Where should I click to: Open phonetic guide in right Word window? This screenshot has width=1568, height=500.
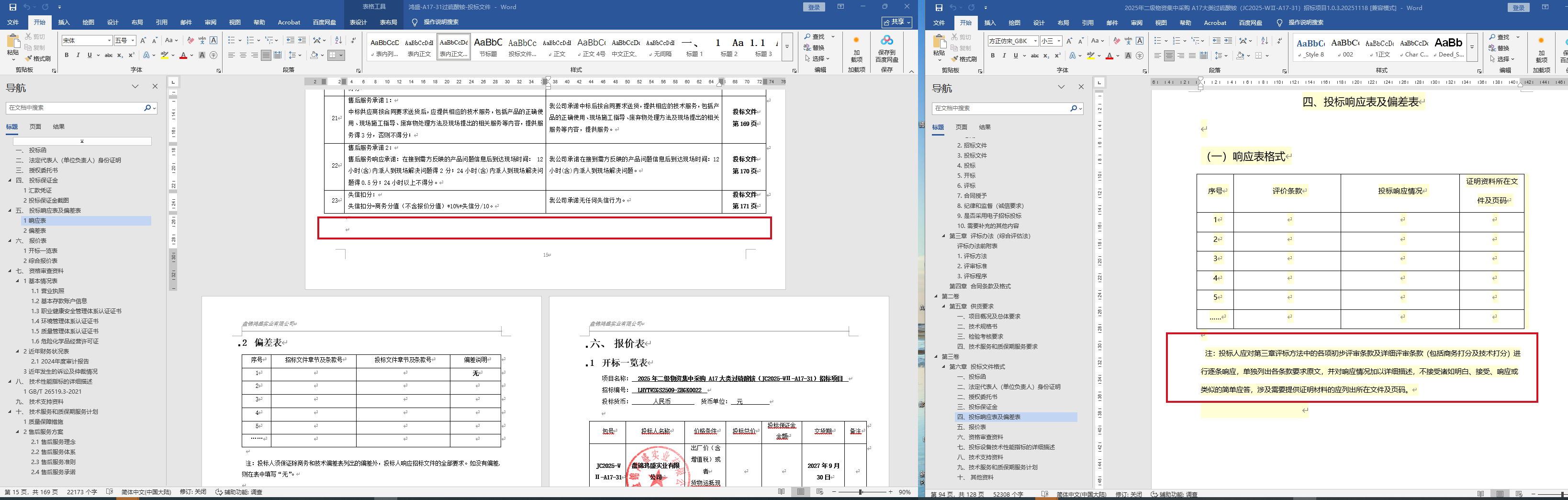tap(1128, 41)
